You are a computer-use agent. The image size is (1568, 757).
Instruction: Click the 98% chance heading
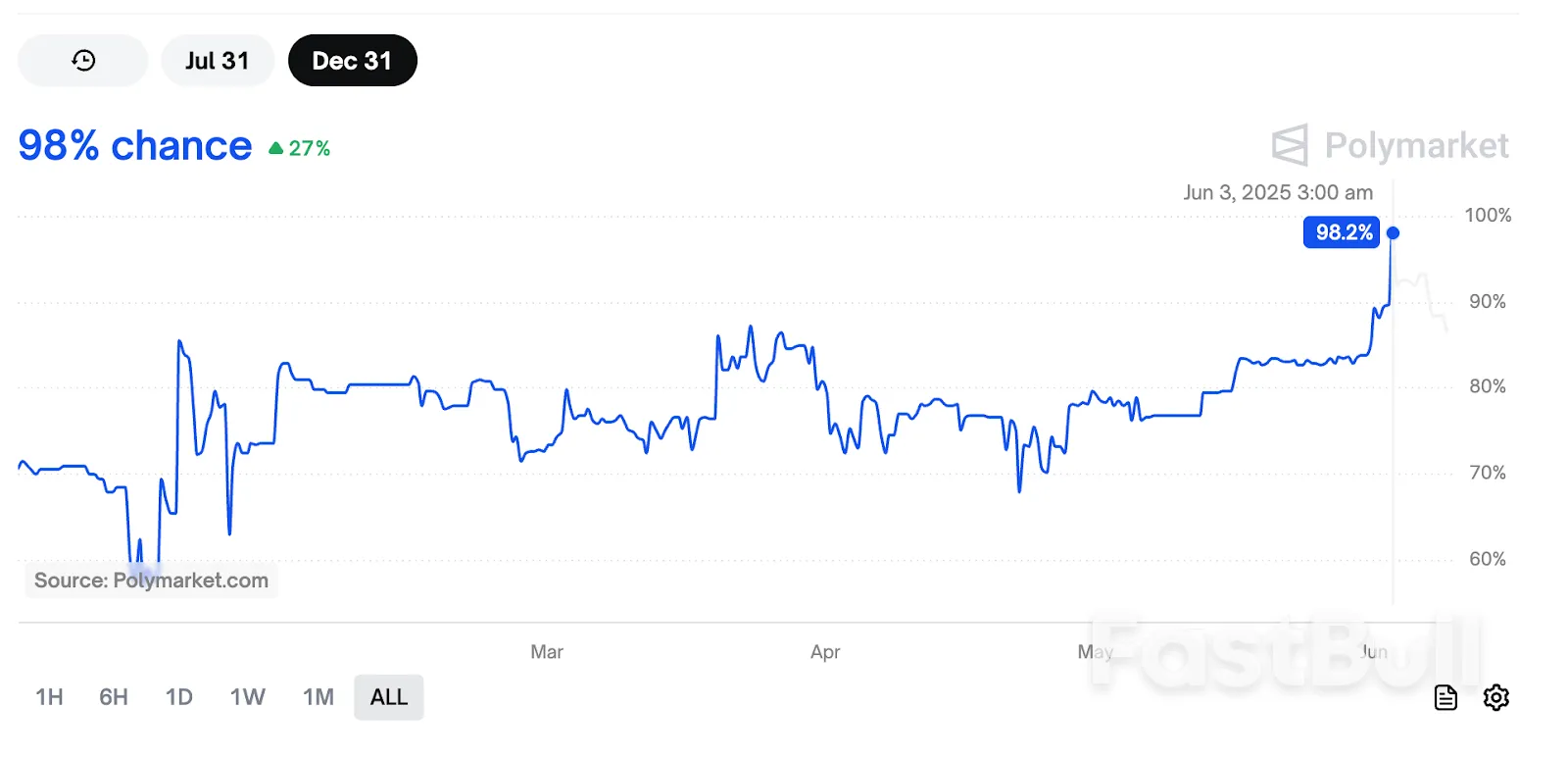134,145
